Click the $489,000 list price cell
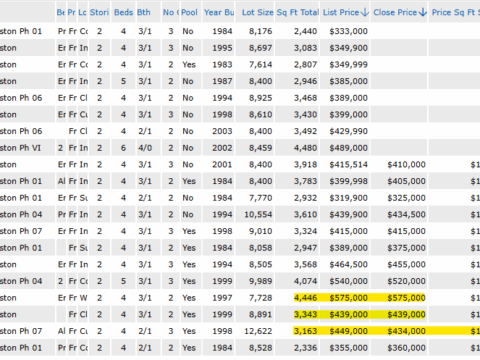Screen dimensions: 480x360 348,148
